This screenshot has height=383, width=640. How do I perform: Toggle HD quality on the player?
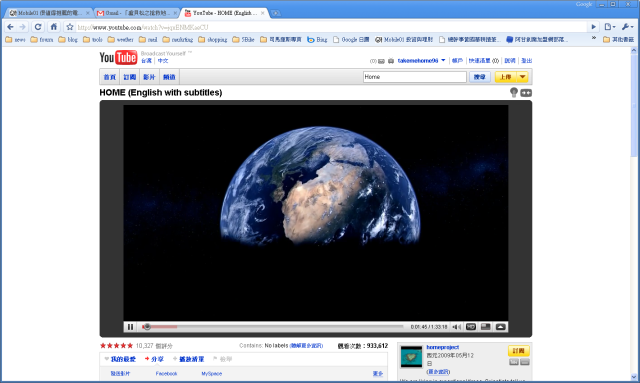tap(471, 327)
